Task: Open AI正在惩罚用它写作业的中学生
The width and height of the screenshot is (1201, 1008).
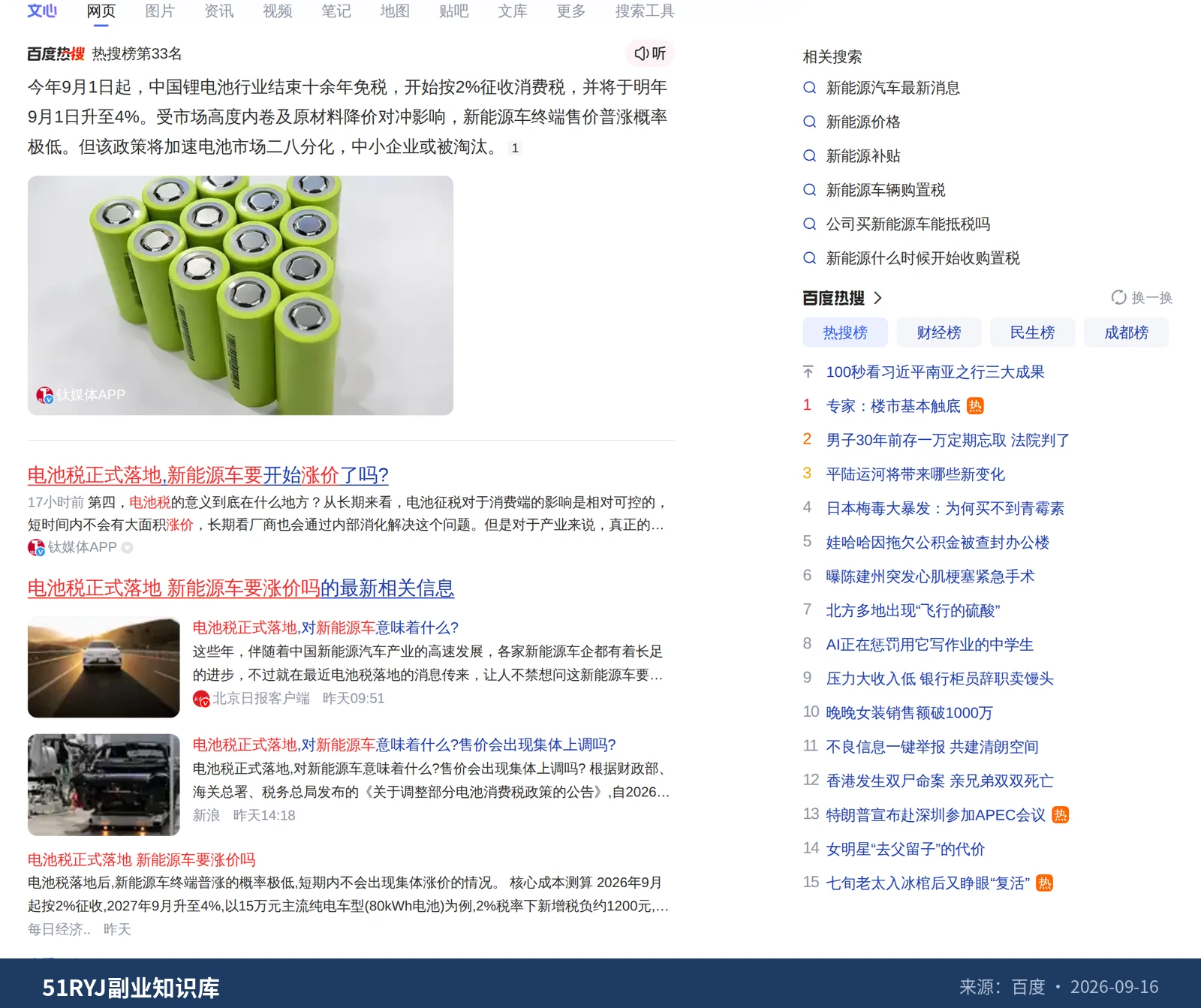Action: click(x=930, y=645)
